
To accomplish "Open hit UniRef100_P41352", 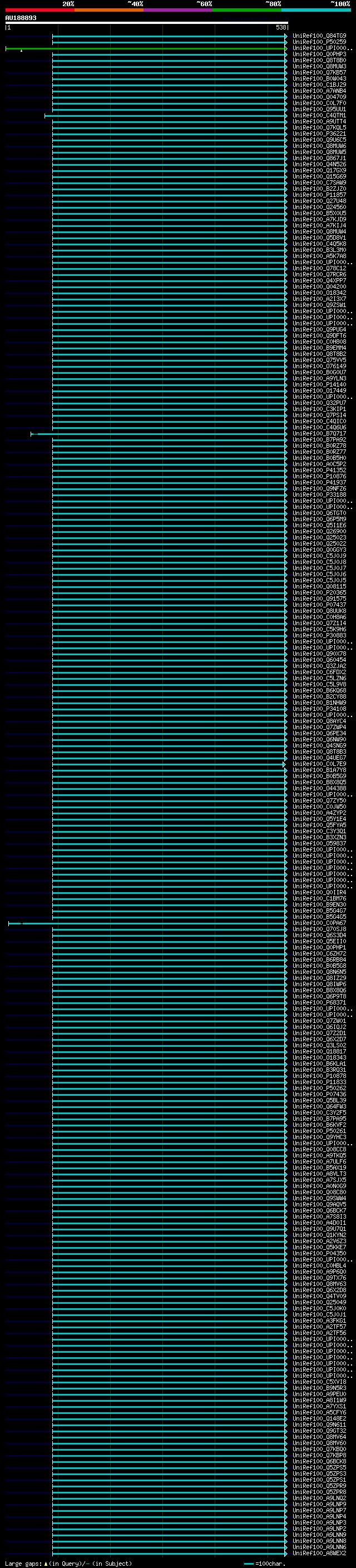I will click(x=319, y=471).
